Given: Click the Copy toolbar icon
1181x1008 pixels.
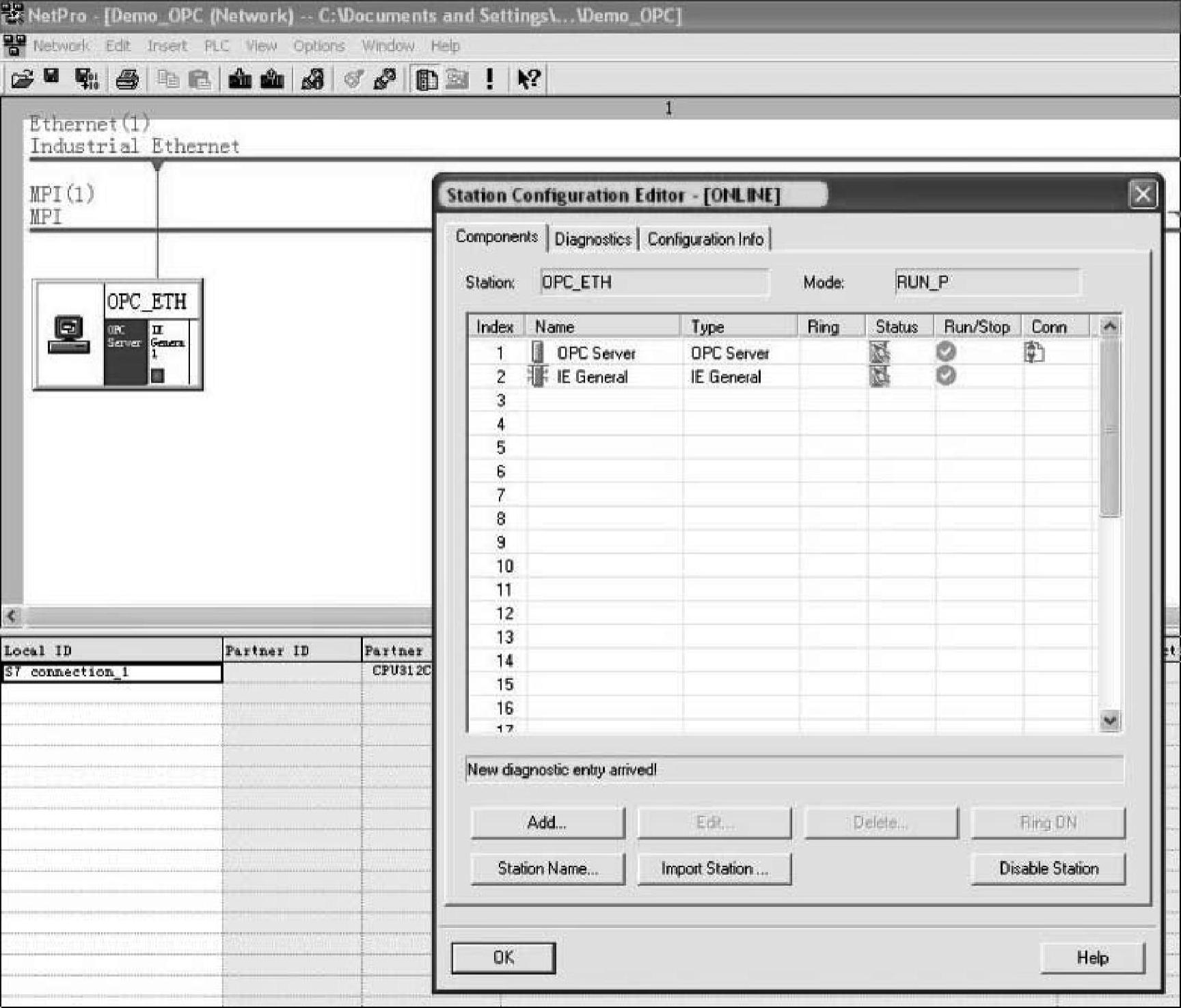Looking at the screenshot, I should (167, 79).
